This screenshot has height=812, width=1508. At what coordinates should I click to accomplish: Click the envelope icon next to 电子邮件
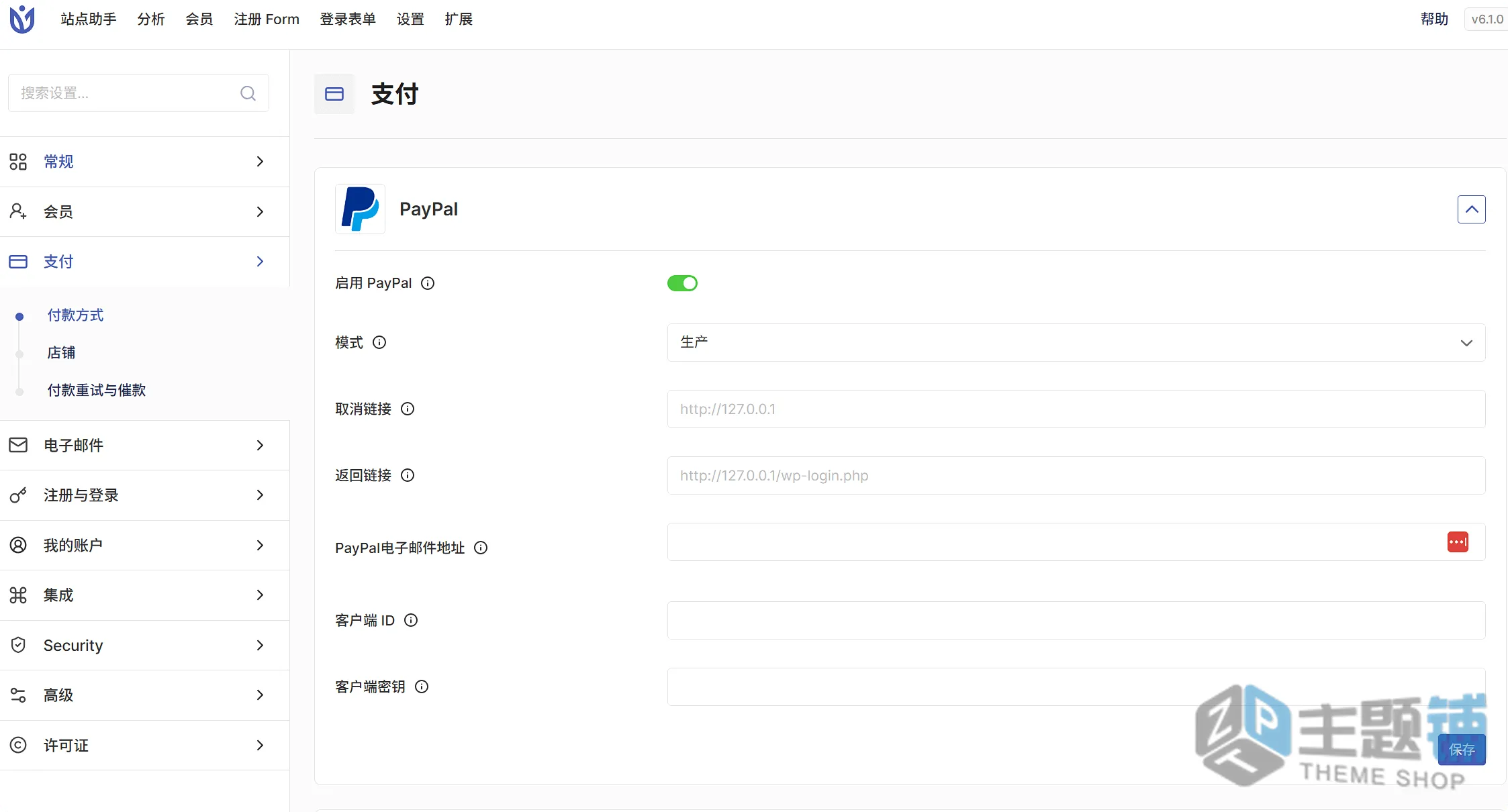click(18, 445)
